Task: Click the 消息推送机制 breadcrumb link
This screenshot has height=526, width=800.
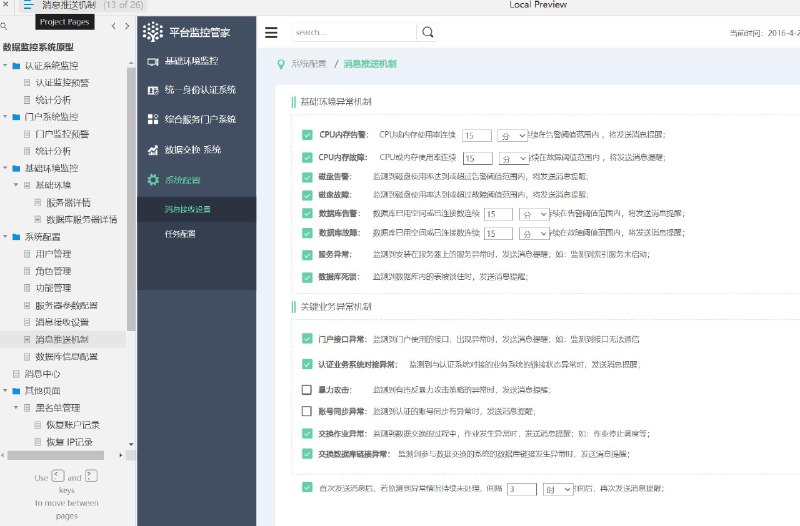Action: 370,64
